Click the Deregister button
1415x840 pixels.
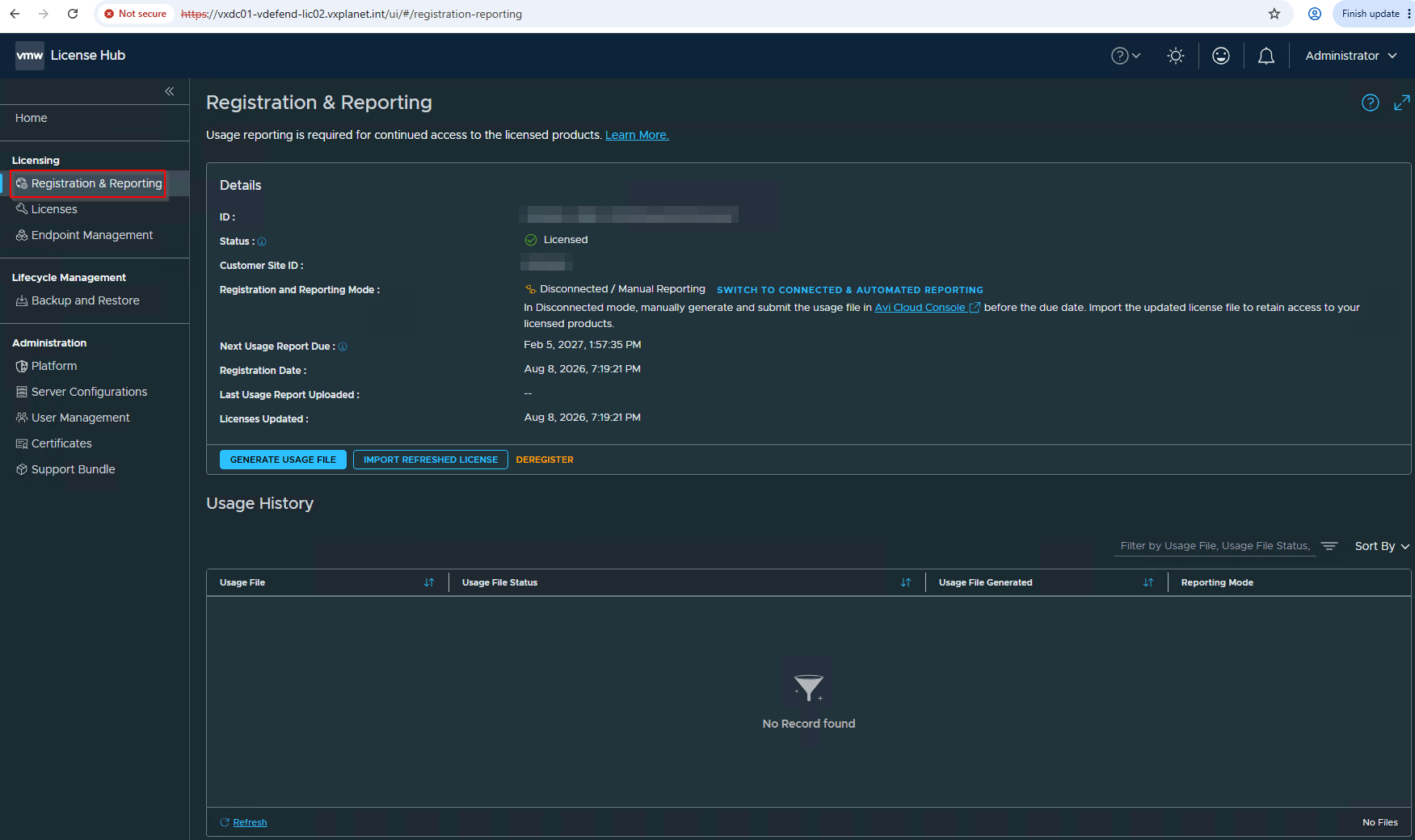545,460
